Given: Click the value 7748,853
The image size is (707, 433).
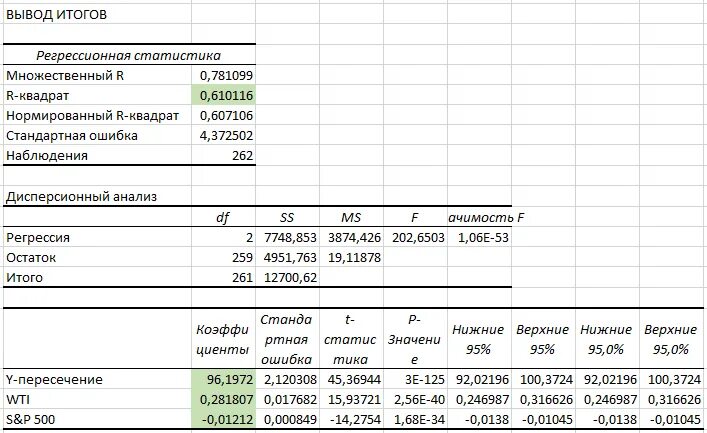Looking at the screenshot, I should pyautogui.click(x=290, y=238).
